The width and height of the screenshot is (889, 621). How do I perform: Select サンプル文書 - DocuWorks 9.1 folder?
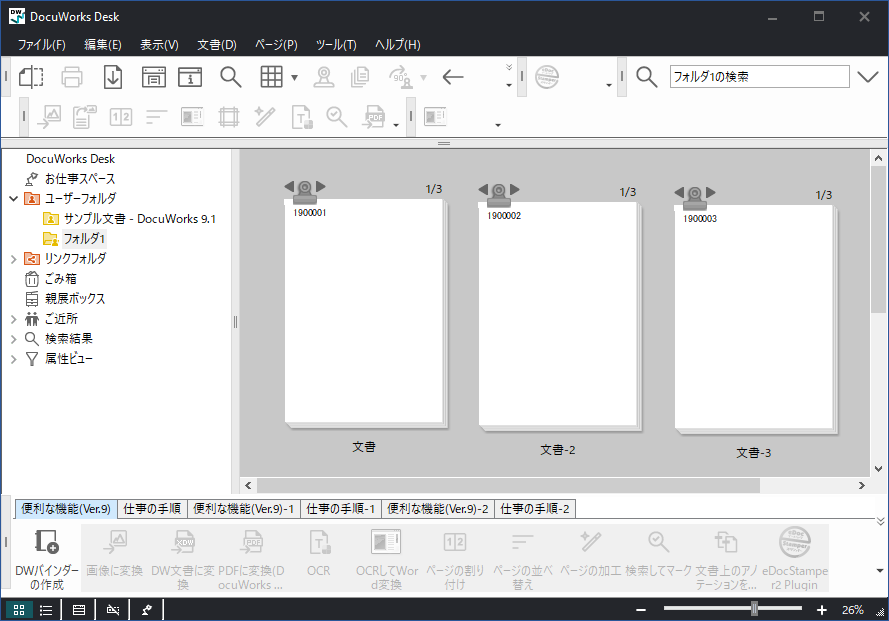139,219
